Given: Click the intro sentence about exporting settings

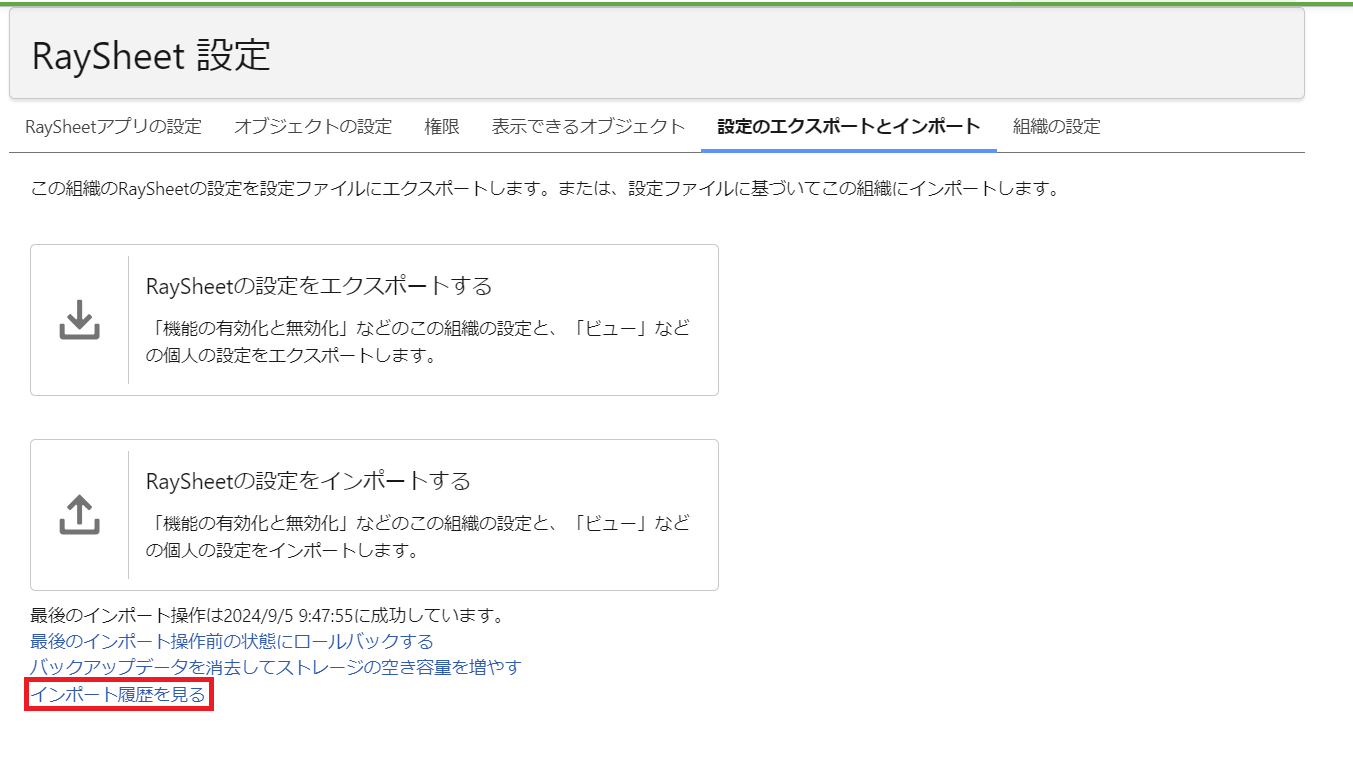Looking at the screenshot, I should [x=545, y=188].
